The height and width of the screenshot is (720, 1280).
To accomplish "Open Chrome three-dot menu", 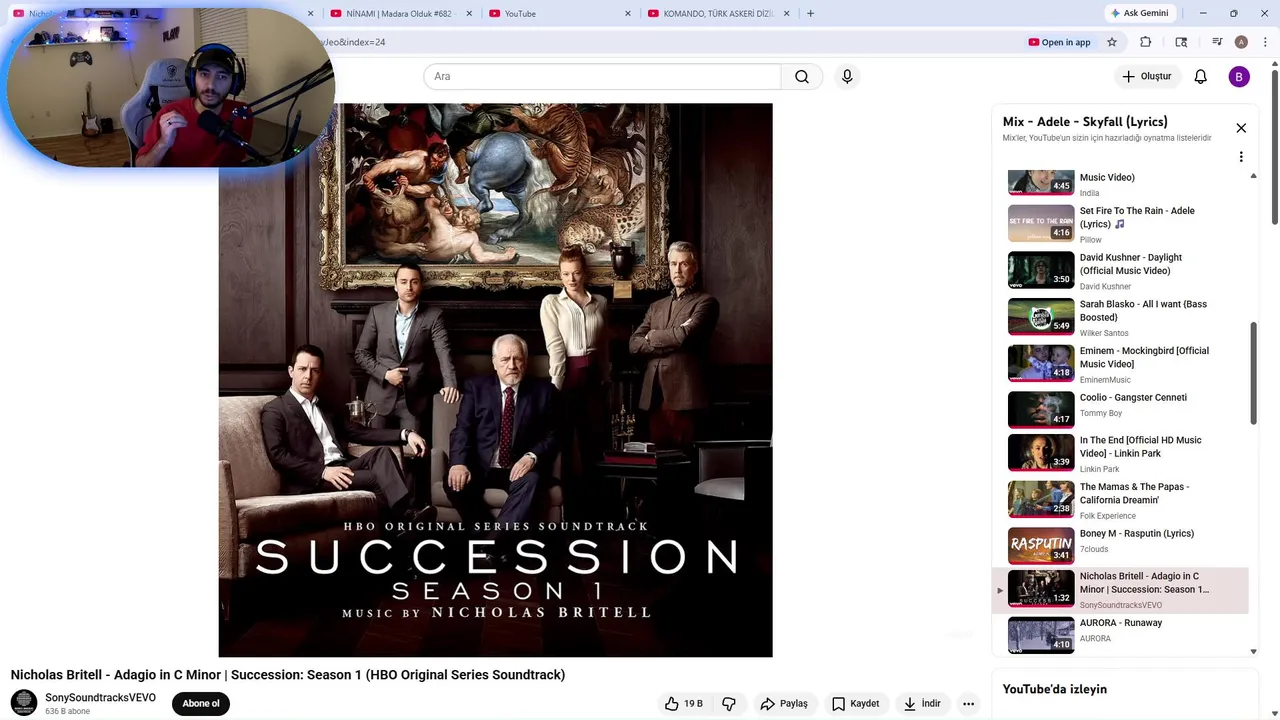I will [1265, 42].
